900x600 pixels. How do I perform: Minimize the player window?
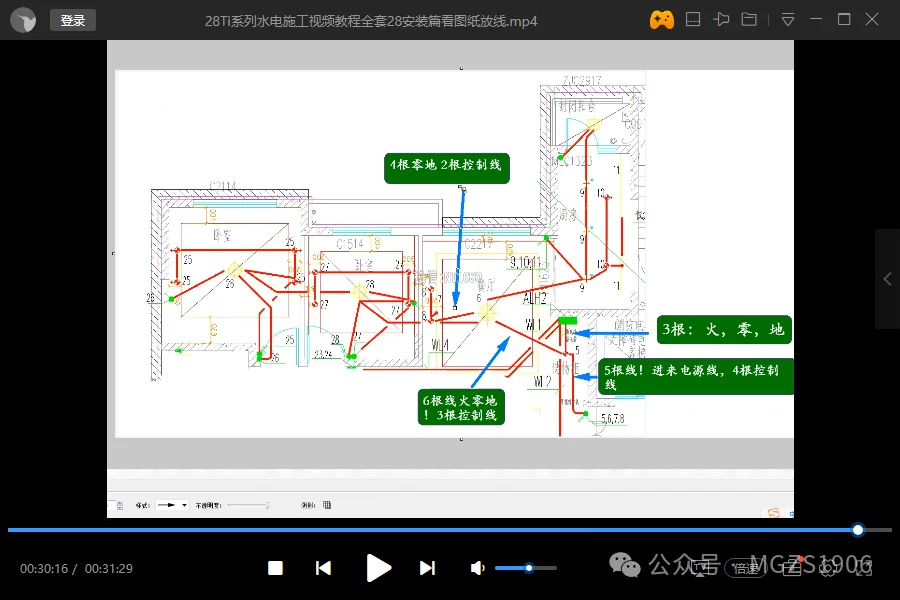tap(816, 20)
